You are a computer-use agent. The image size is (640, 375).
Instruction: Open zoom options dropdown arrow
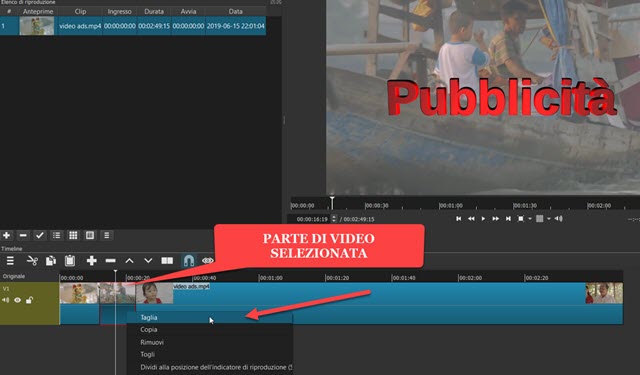[530, 219]
